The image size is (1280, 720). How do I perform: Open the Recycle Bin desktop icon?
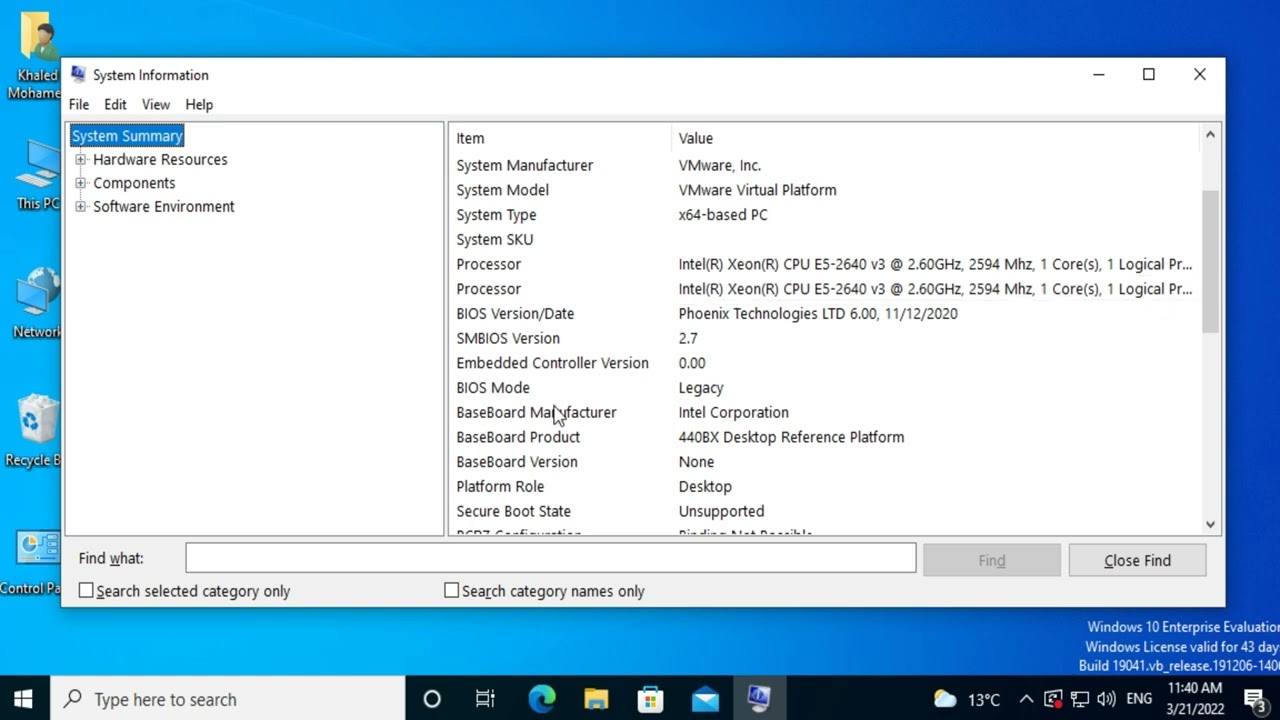coord(36,431)
